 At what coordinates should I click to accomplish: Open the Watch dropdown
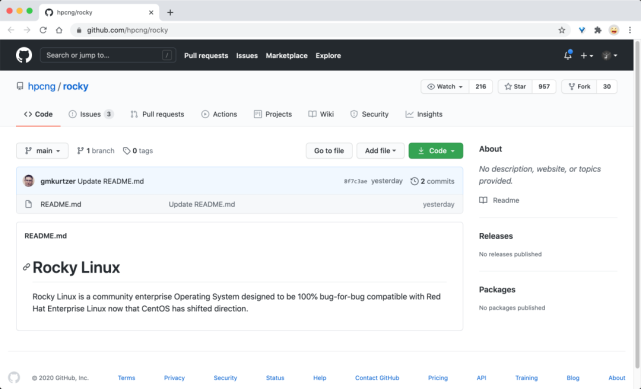(445, 87)
